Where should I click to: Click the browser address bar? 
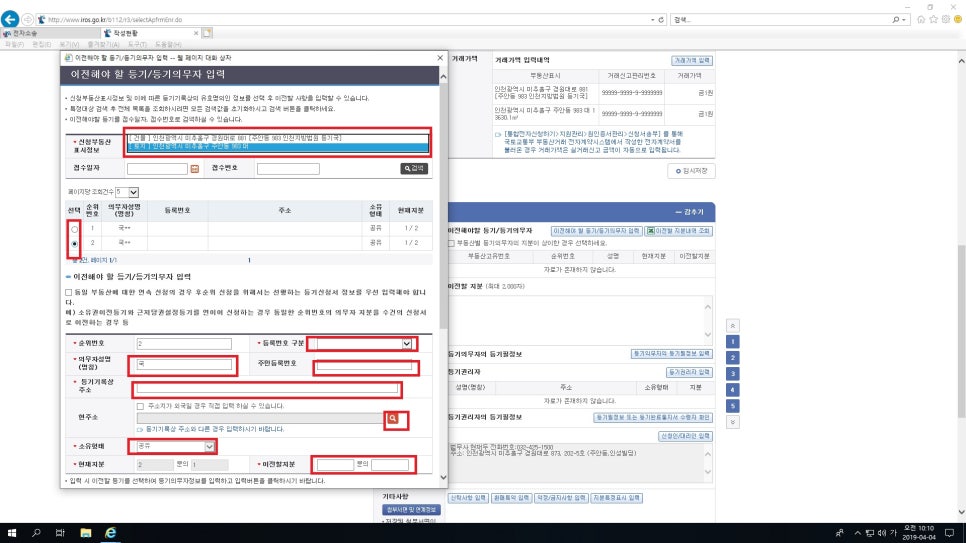point(345,20)
